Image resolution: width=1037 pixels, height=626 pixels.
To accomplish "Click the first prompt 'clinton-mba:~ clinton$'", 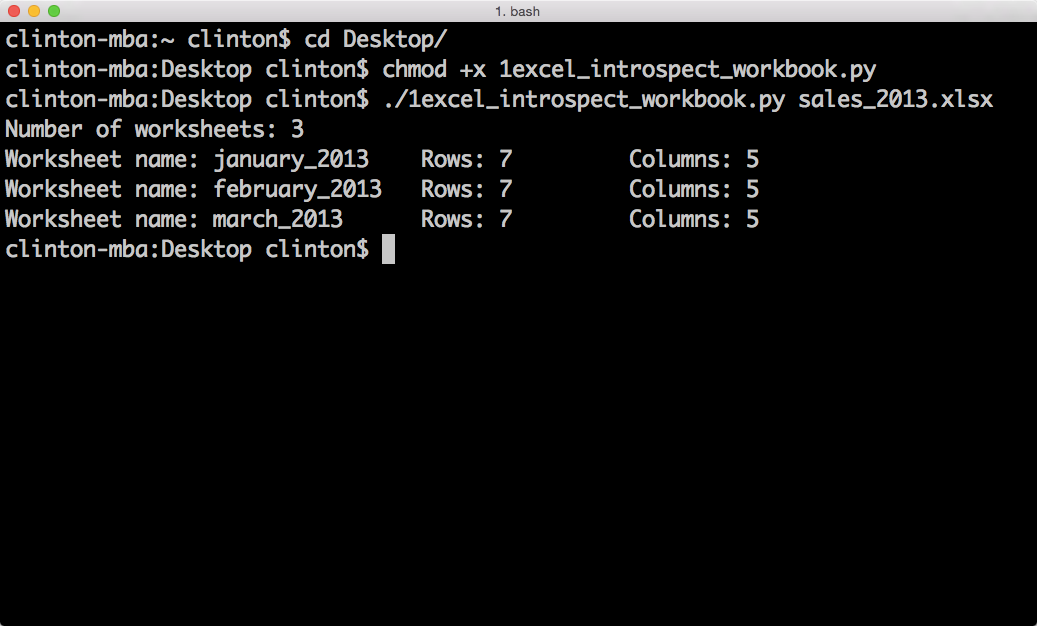I will pyautogui.click(x=147, y=40).
